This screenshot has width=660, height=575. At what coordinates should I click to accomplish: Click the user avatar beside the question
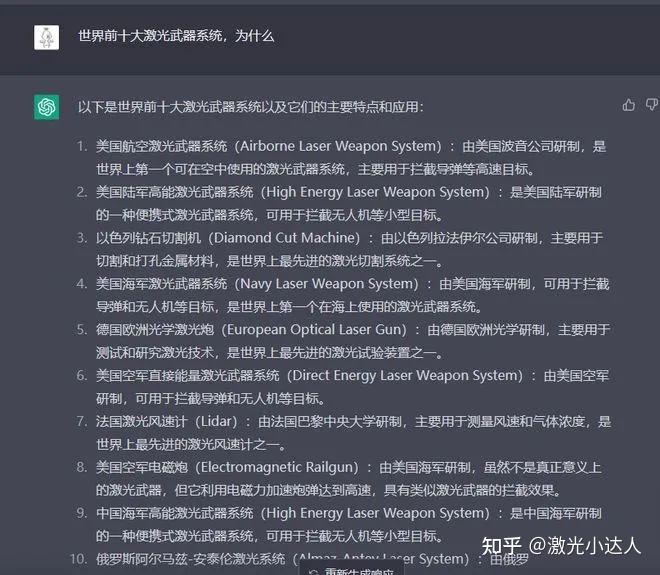(46, 37)
